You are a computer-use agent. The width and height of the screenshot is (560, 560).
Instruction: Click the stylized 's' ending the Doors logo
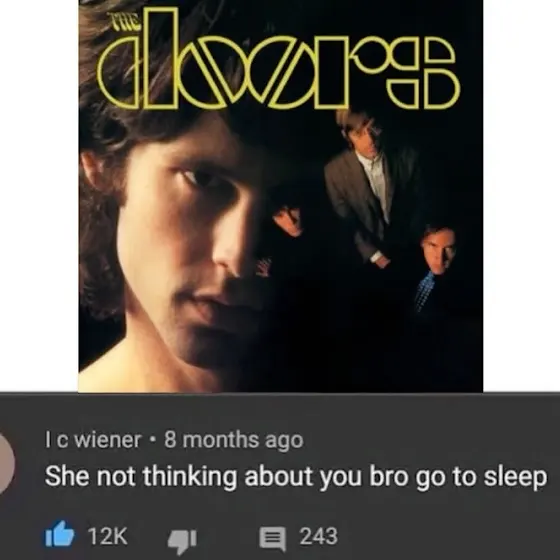tap(425, 72)
